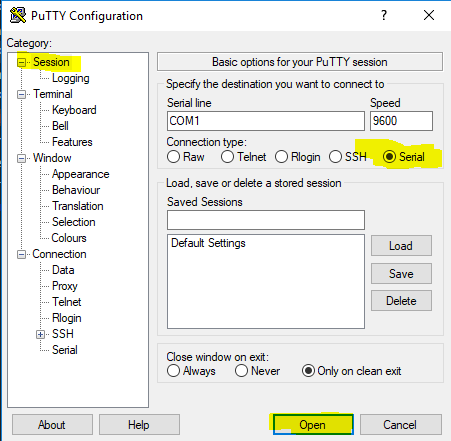Click the Cancel button
The image size is (451, 441).
click(x=401, y=425)
